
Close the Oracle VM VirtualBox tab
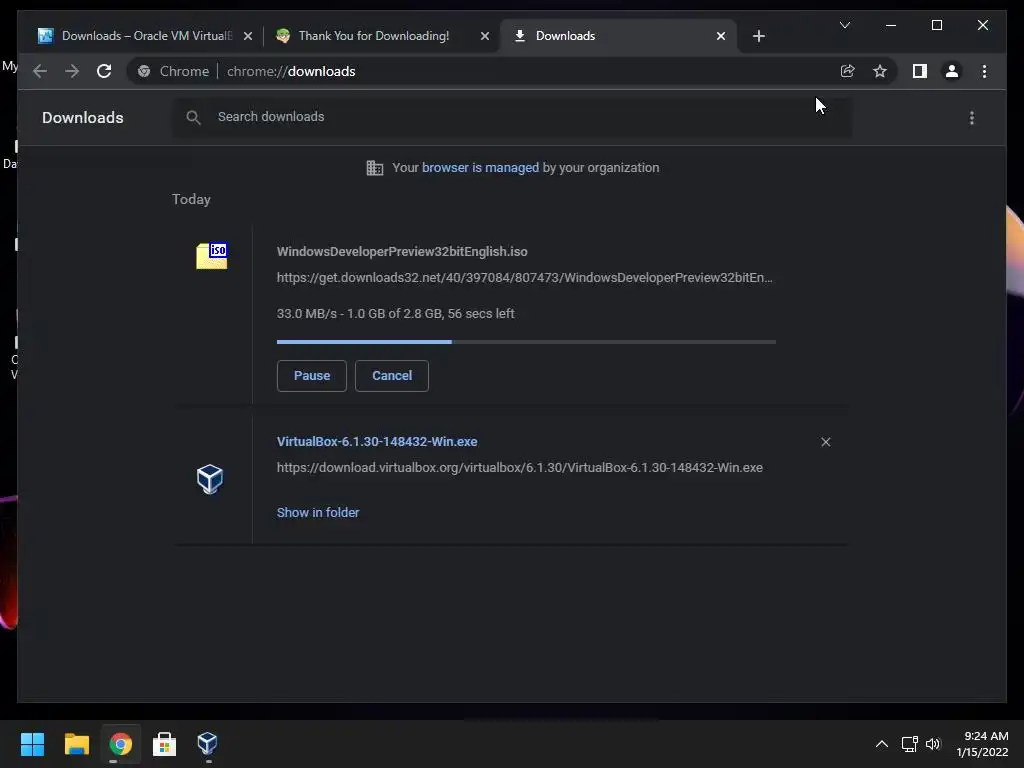[x=248, y=36]
